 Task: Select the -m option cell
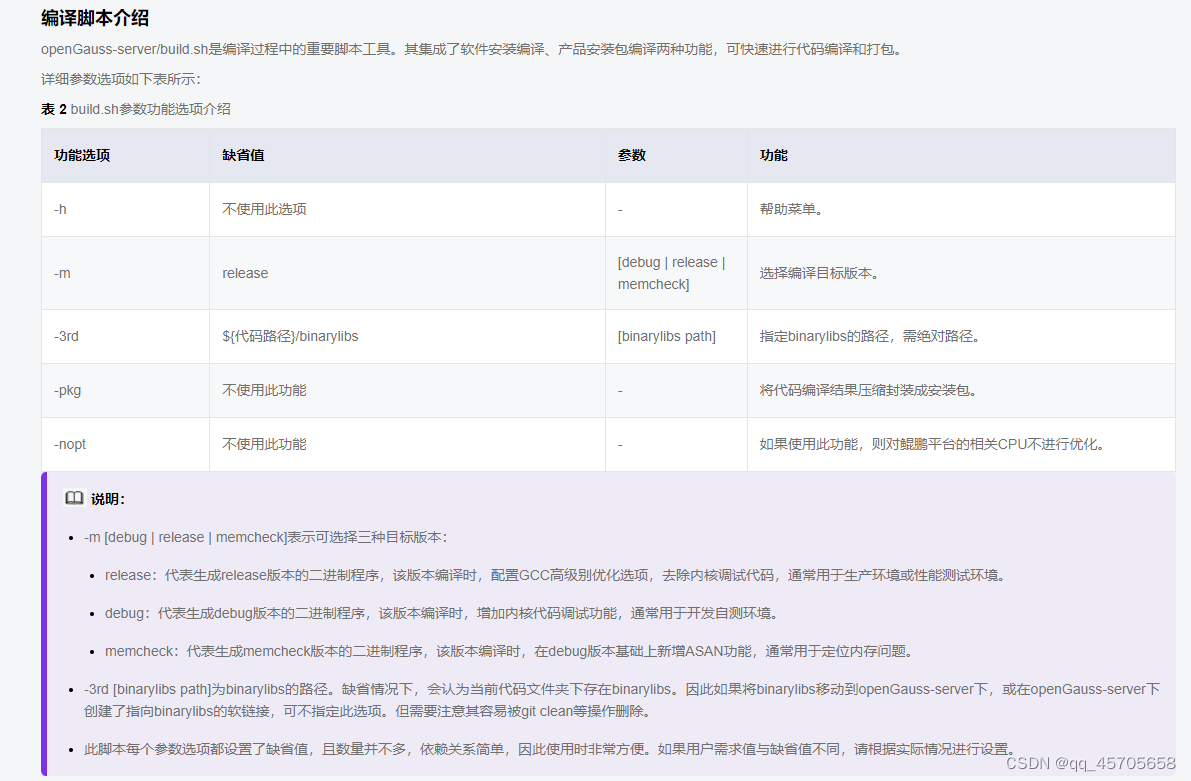(x=125, y=273)
